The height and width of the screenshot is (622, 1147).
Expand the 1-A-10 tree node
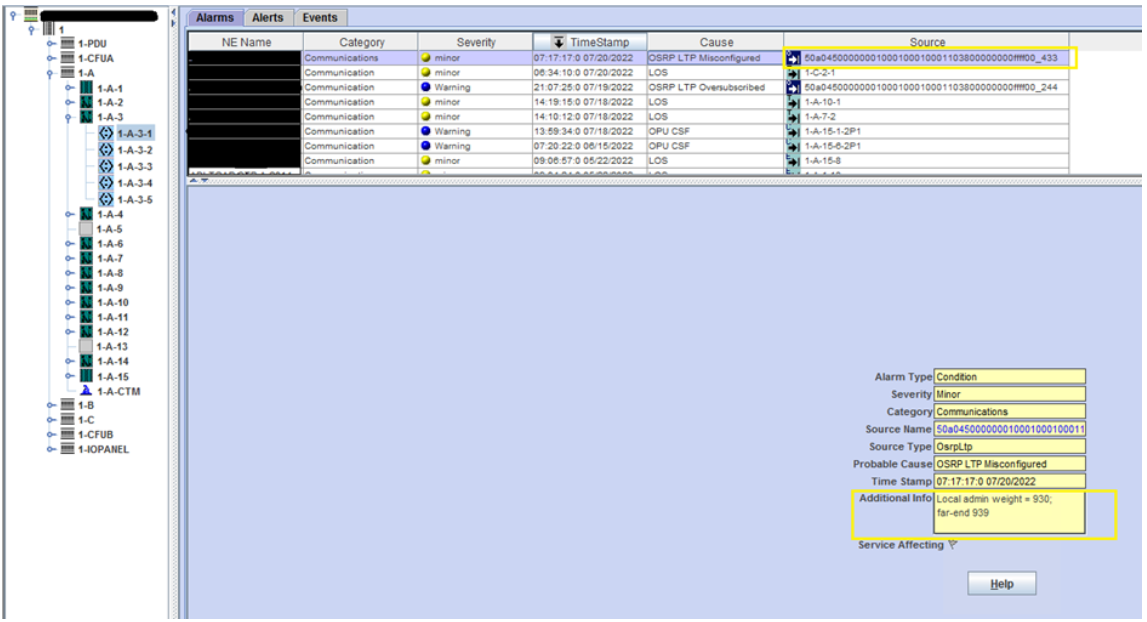tap(69, 302)
